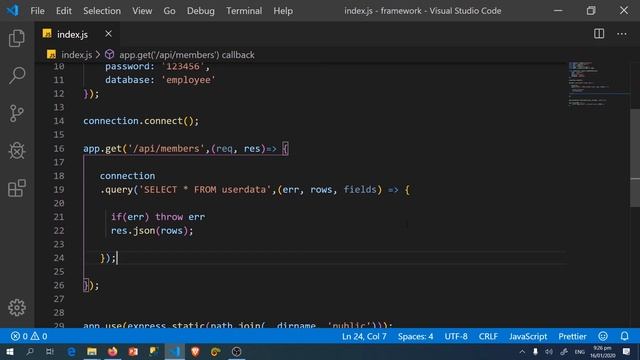
Task: Change the CRLF line ending
Action: point(488,336)
